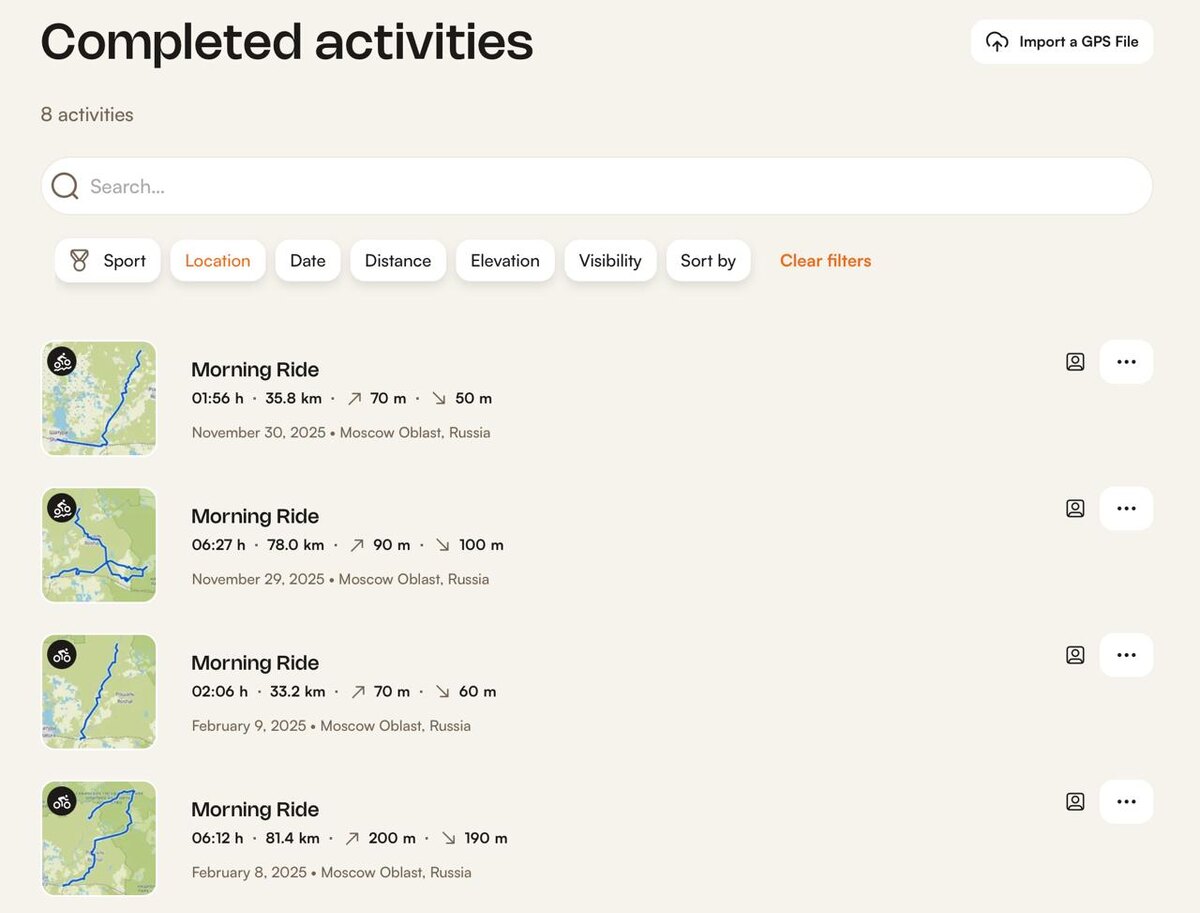The image size is (1200, 913).
Task: Expand the Distance filter
Action: pyautogui.click(x=398, y=261)
